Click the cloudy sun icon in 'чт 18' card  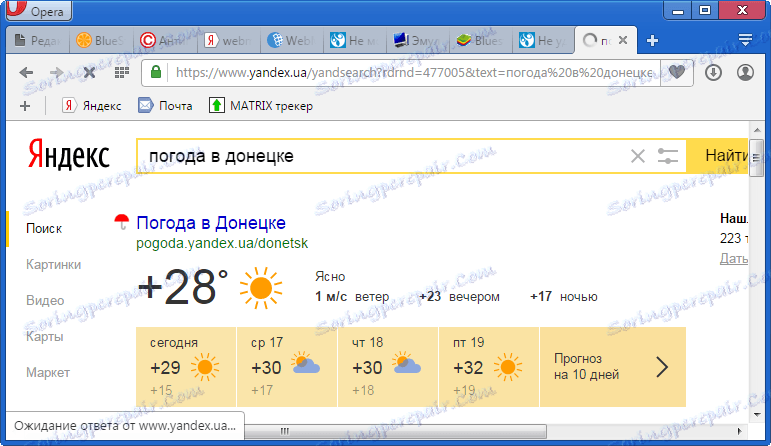point(406,363)
